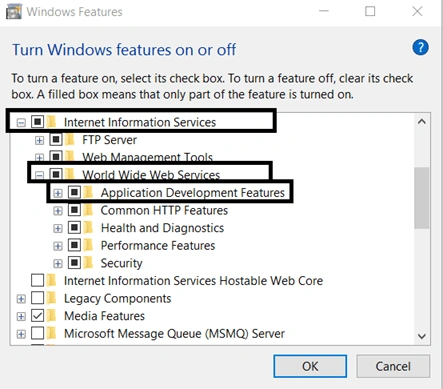Toggle the FTP Server checkbox
The height and width of the screenshot is (389, 443).
(x=56, y=139)
